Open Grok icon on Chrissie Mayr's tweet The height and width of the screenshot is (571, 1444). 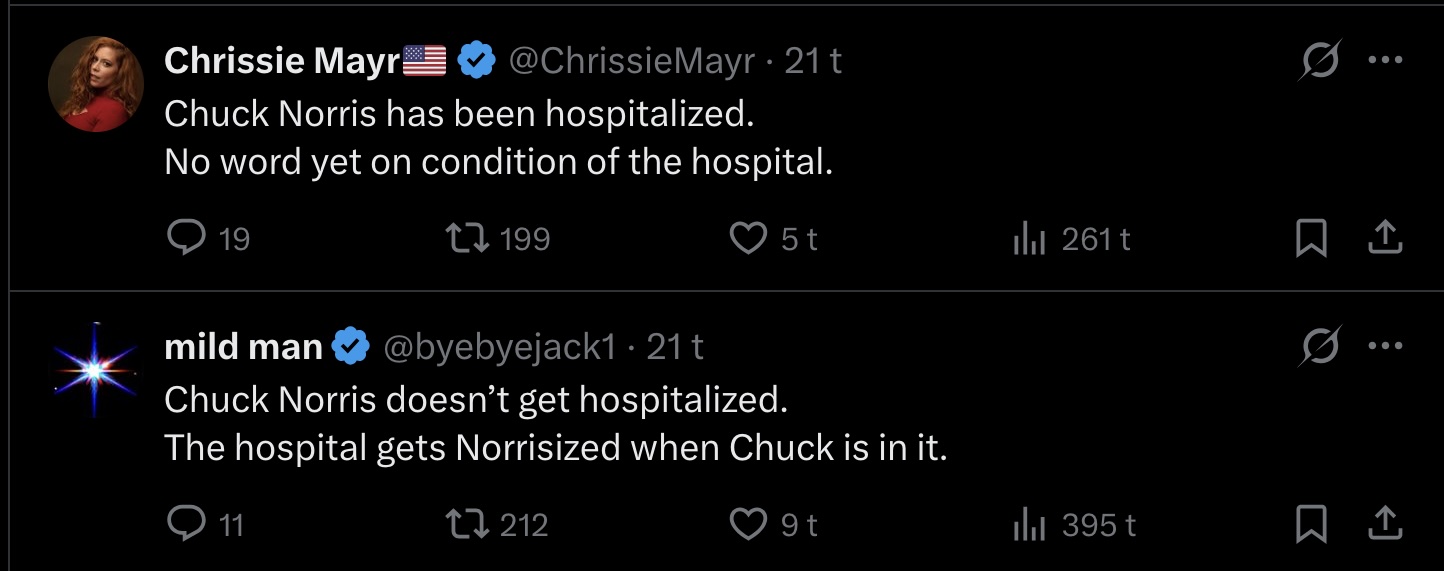pos(1320,62)
